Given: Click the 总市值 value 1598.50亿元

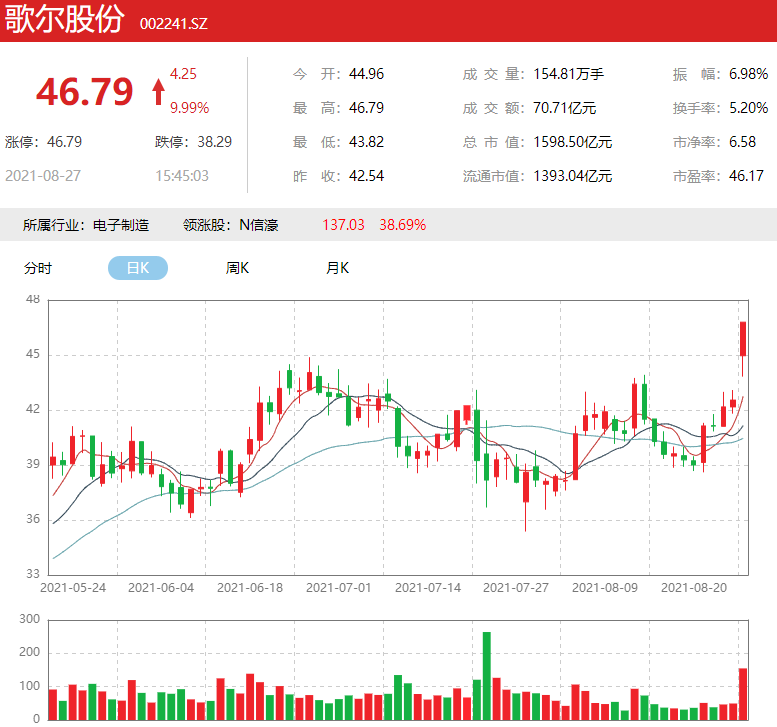Looking at the screenshot, I should coord(573,142).
